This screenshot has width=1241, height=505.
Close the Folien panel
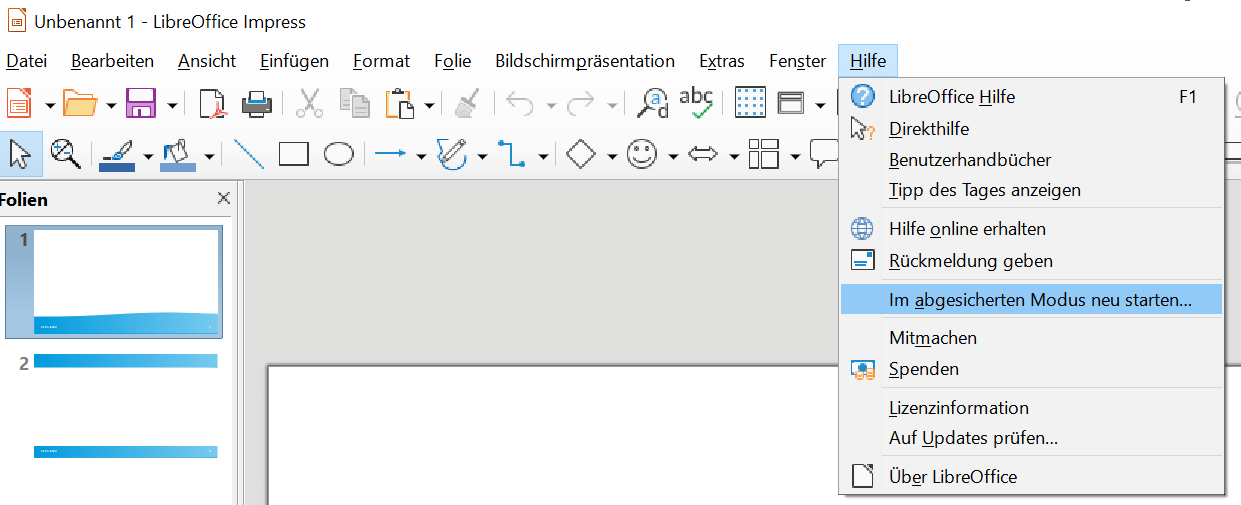click(x=224, y=198)
